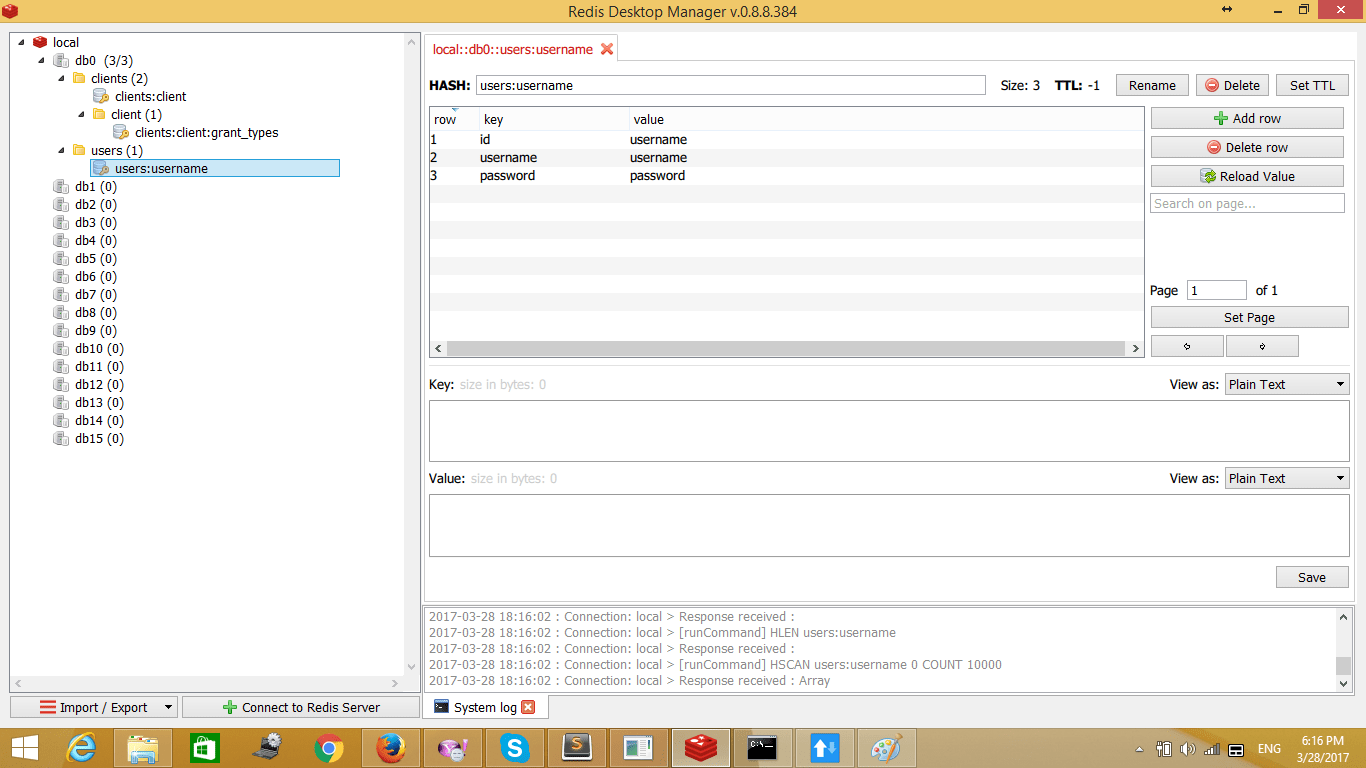Click the key icon beside users:username
1366x768 pixels.
click(101, 168)
